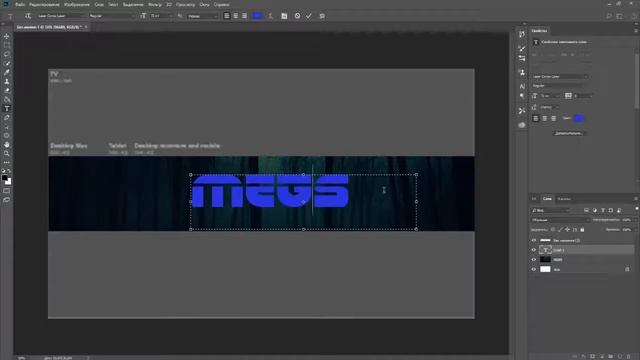640x360 pixels.
Task: Toggle layer filtering switch on or off
Action: pyautogui.click(x=636, y=209)
